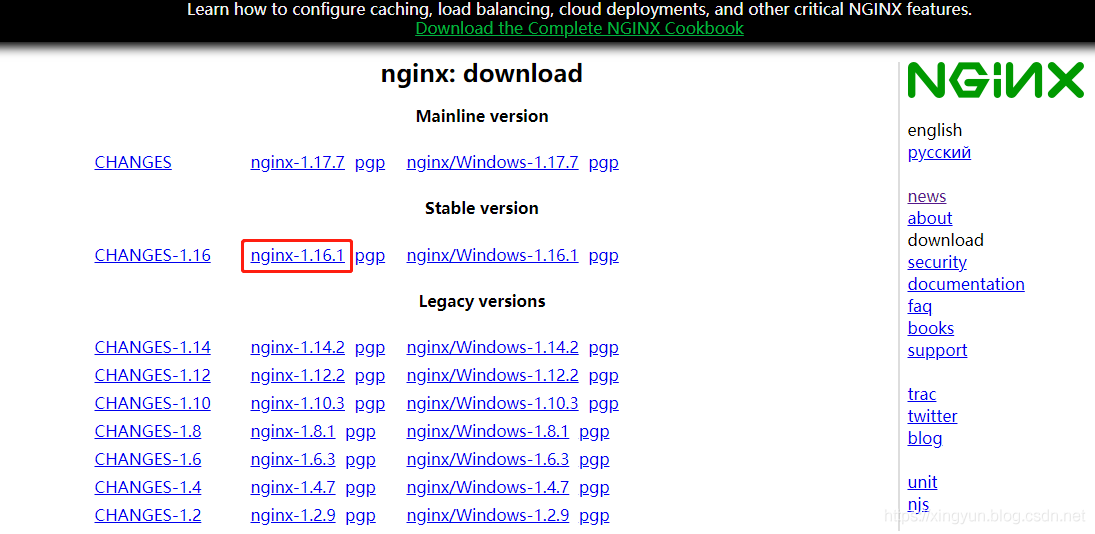Open the faq page
Viewport: 1095px width, 534px height.
[919, 306]
